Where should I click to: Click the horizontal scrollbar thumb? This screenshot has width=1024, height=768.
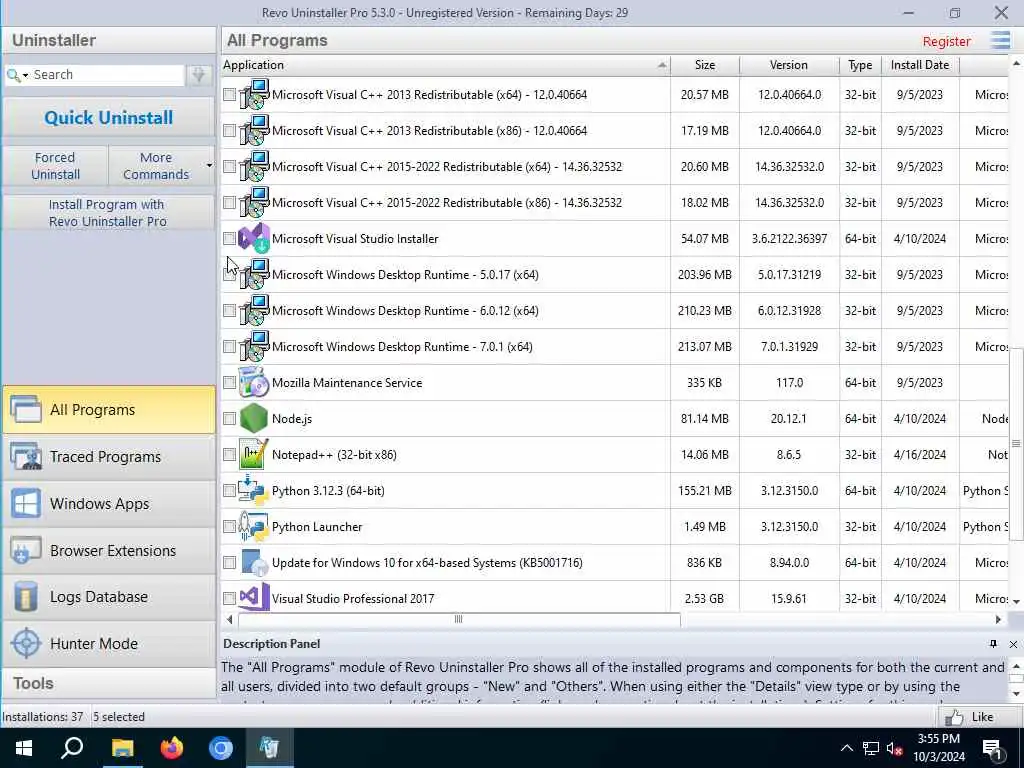point(458,619)
